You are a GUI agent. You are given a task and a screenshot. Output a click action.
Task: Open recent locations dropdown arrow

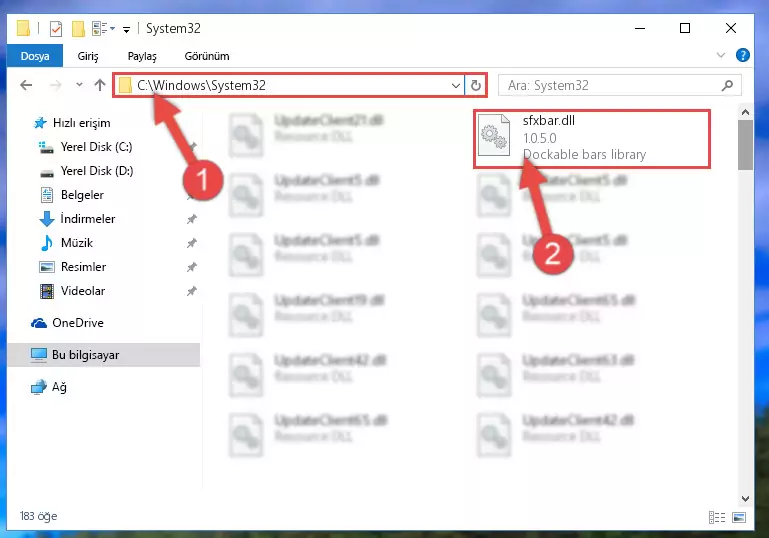pos(79,85)
